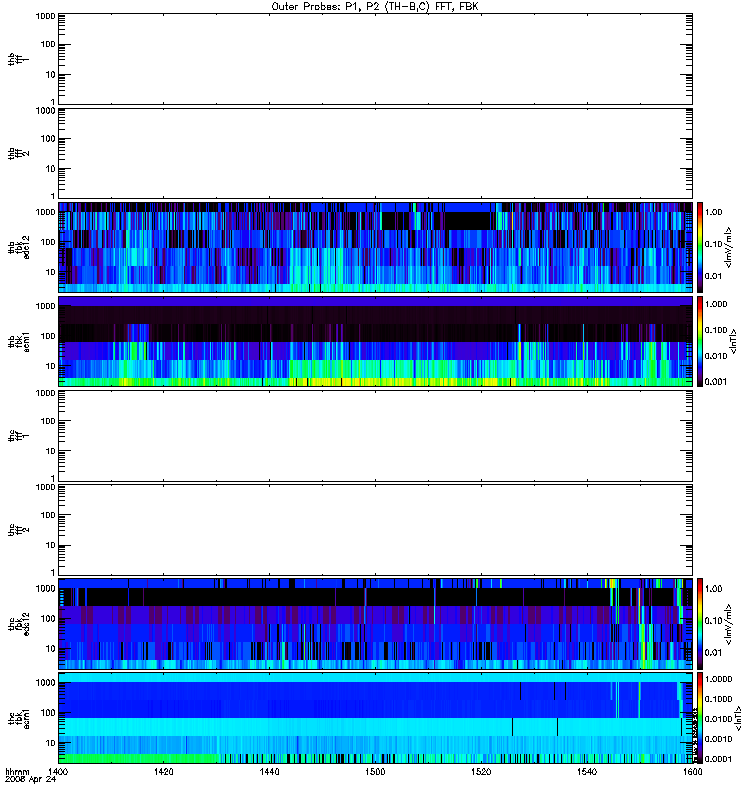Click the empty thb fff 2 plot panel
This screenshot has width=750, height=800.
[376, 154]
